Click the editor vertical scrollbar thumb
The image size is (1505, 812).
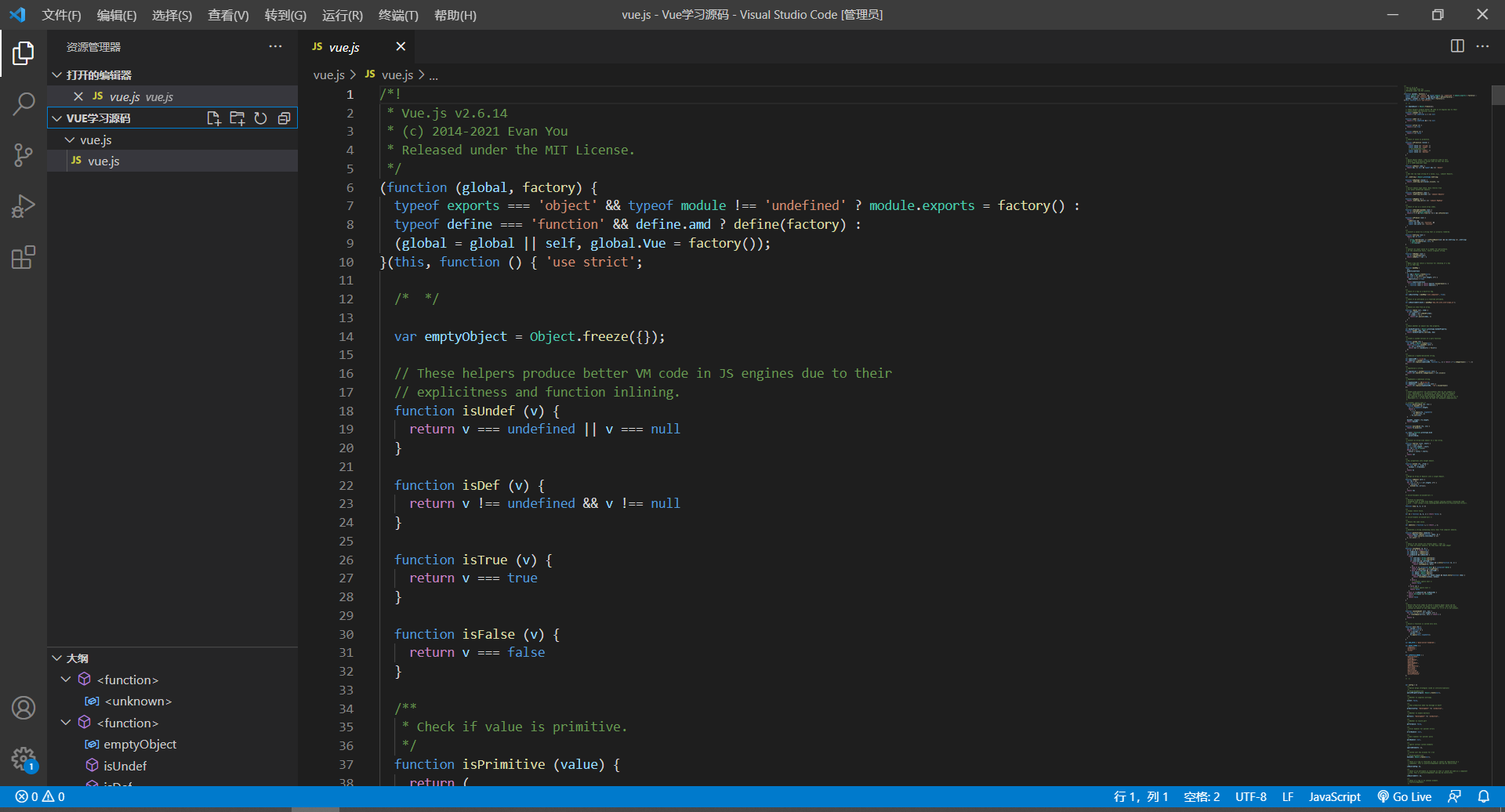[x=1498, y=95]
